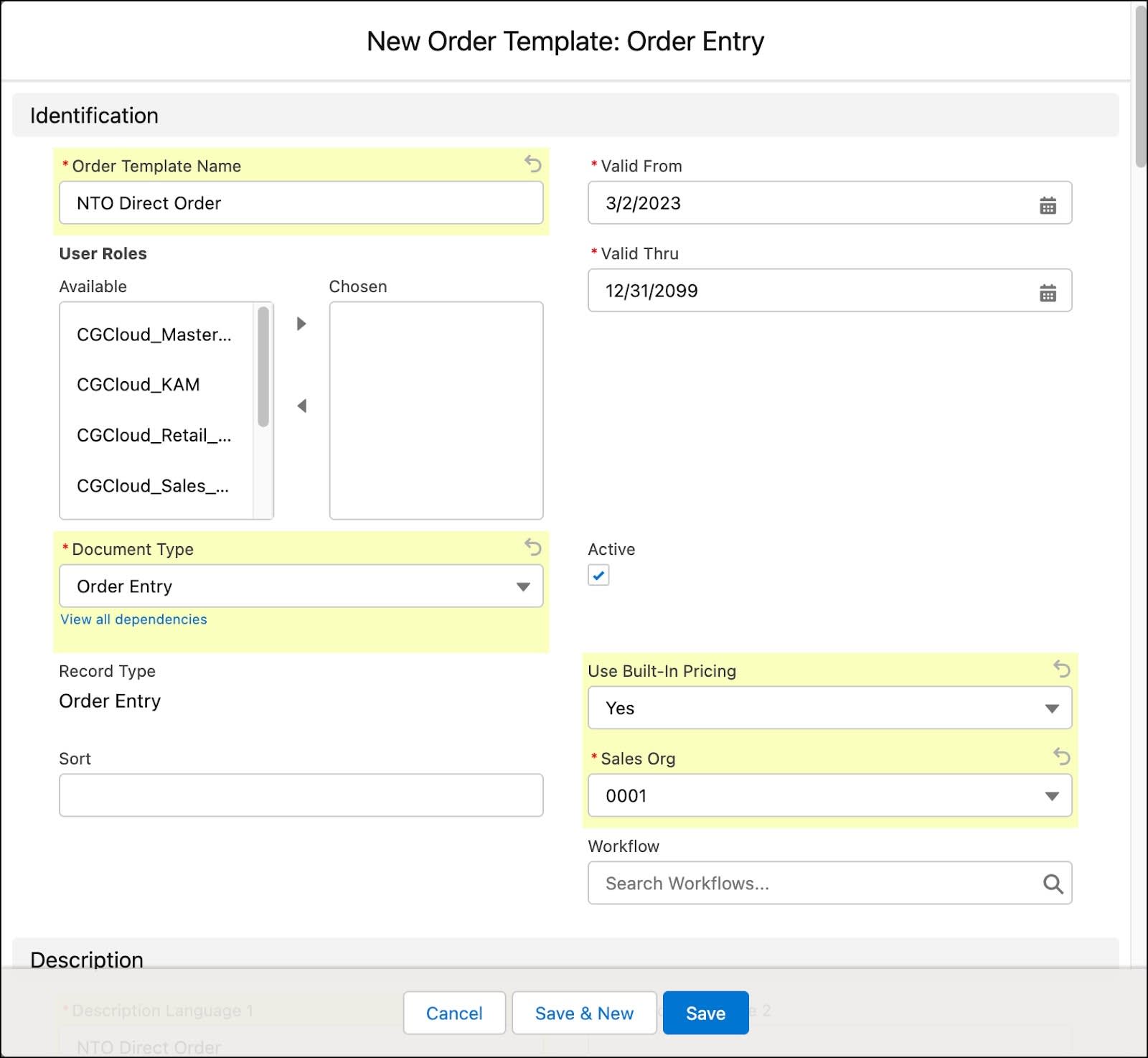The height and width of the screenshot is (1058, 1148).
Task: Open the Sales Org dropdown
Action: click(1051, 795)
